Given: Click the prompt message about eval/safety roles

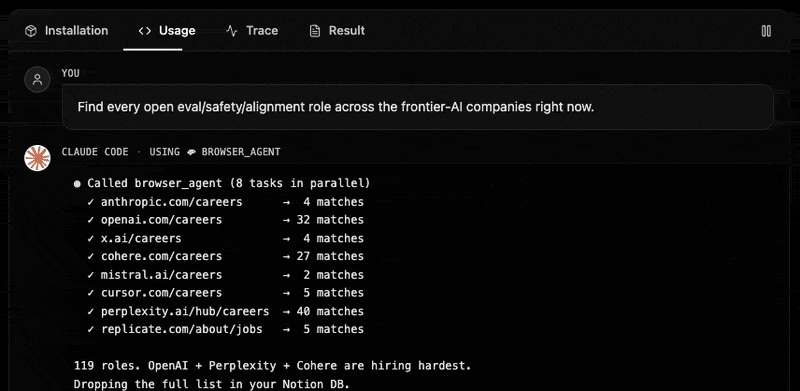Looking at the screenshot, I should [x=417, y=107].
